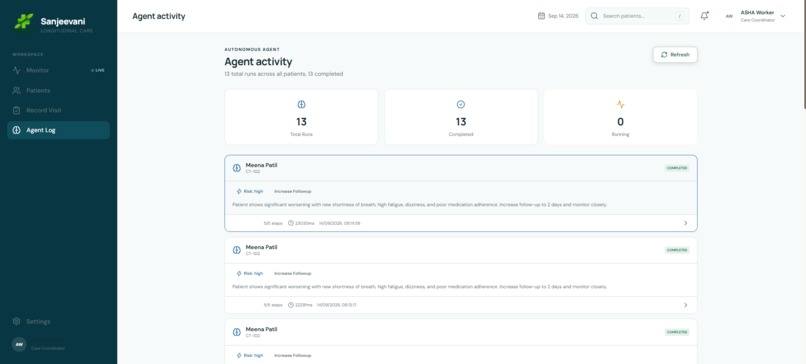Image resolution: width=806 pixels, height=364 pixels.
Task: Click Increase Followup tag on the 08:13 run
Action: [x=292, y=274]
